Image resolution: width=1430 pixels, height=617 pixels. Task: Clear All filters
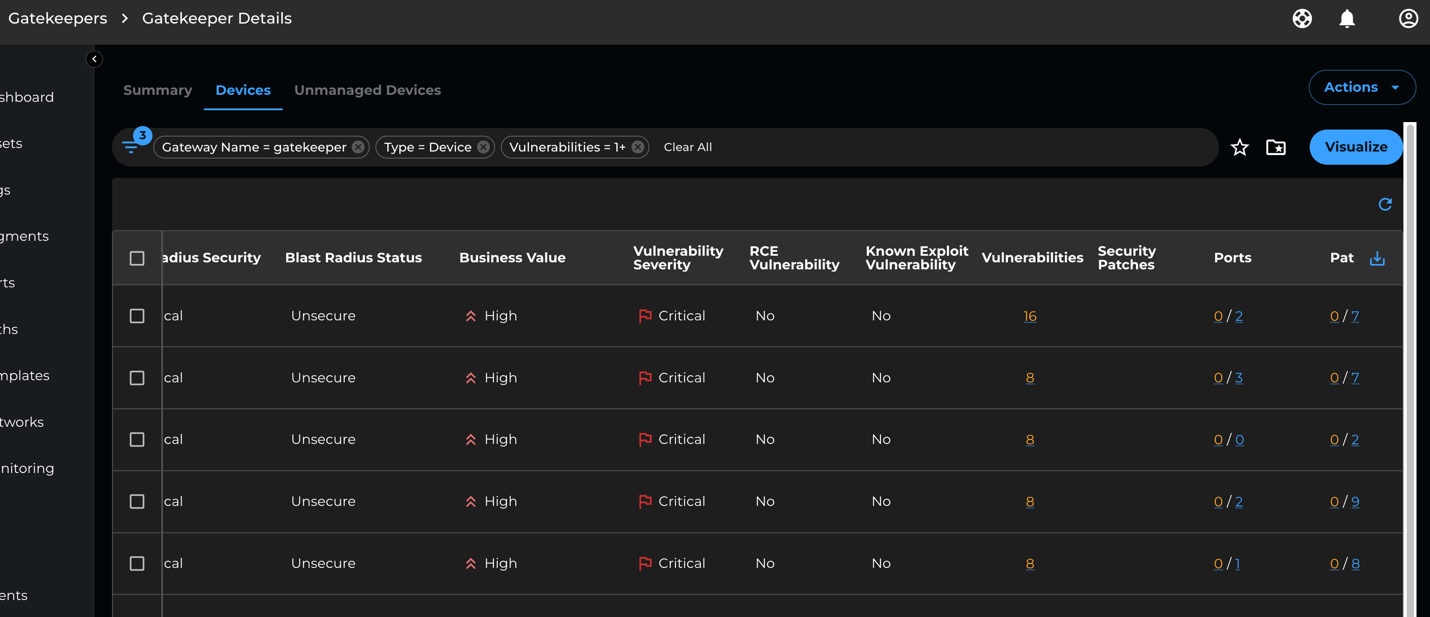[x=688, y=147]
